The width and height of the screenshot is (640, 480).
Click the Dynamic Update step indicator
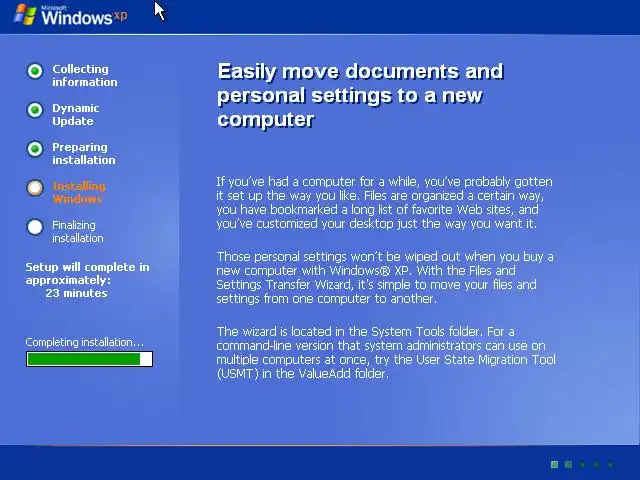tap(35, 110)
